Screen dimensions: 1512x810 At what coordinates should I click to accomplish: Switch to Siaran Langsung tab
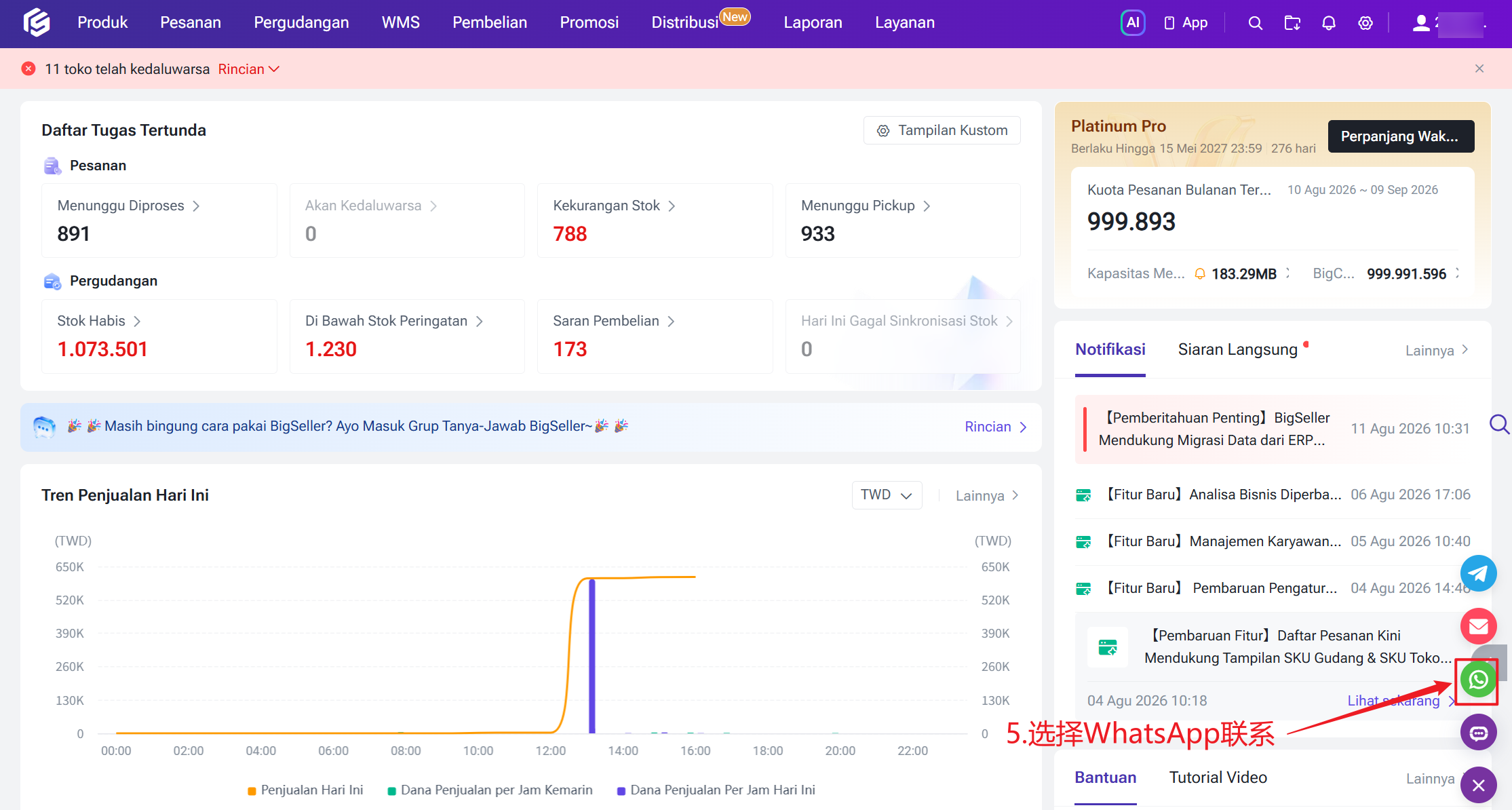(1237, 349)
